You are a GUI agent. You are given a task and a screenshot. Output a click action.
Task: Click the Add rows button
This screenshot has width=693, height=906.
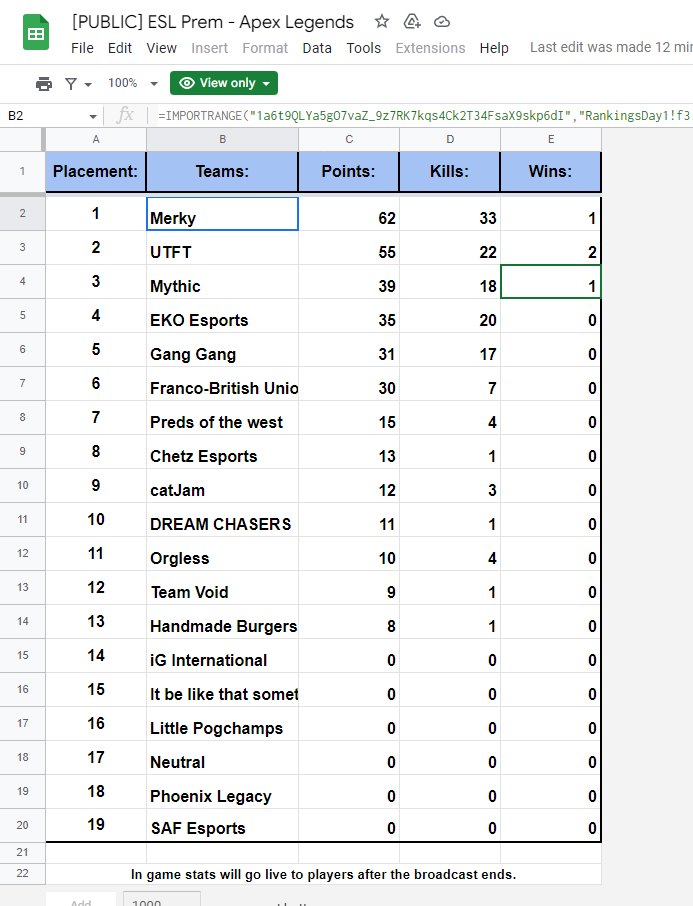(81, 900)
